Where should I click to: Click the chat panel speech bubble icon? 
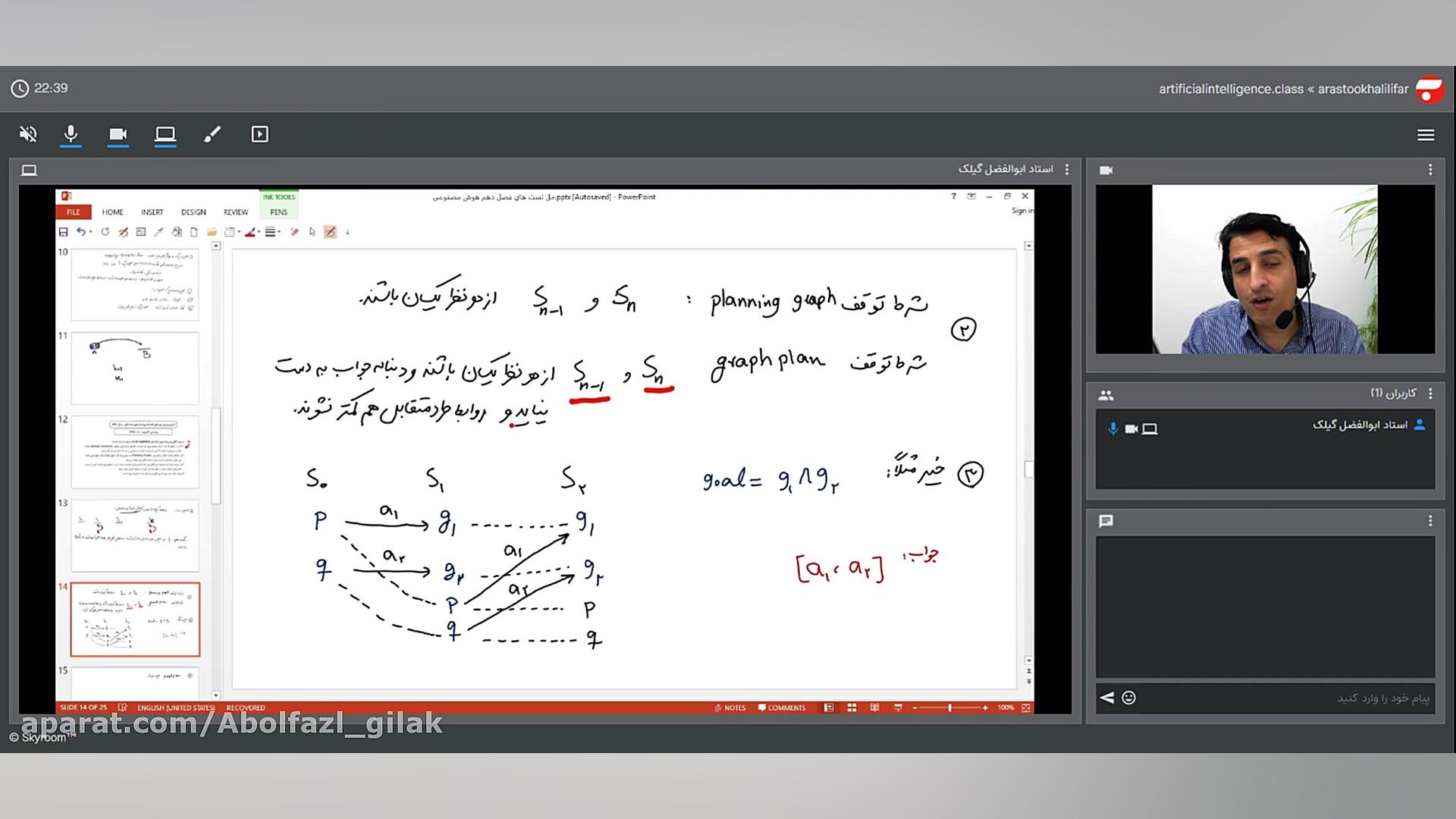click(x=1106, y=521)
